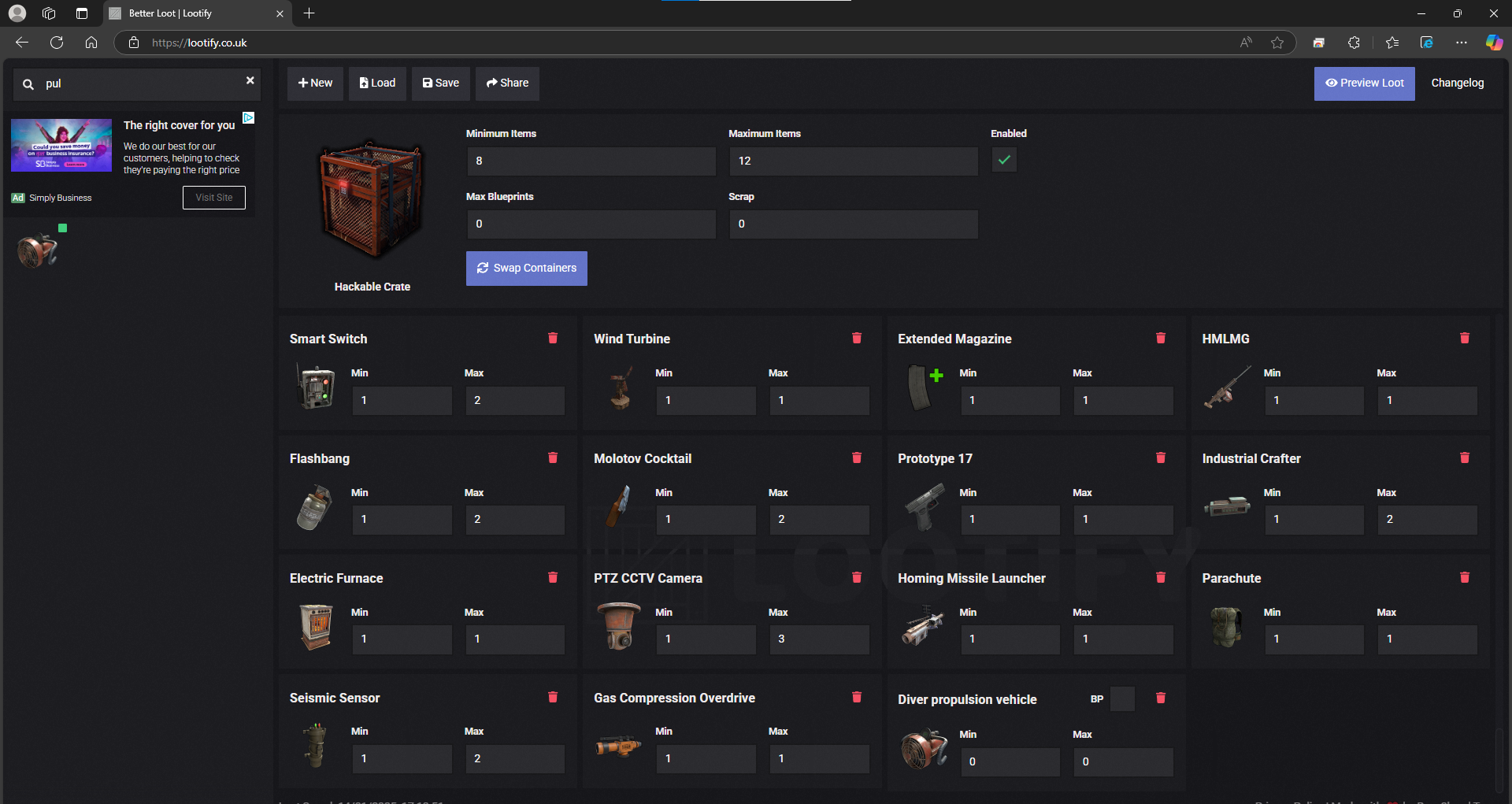The image size is (1512, 804).
Task: Remove Industrial Crafter from crate
Action: 1465,458
